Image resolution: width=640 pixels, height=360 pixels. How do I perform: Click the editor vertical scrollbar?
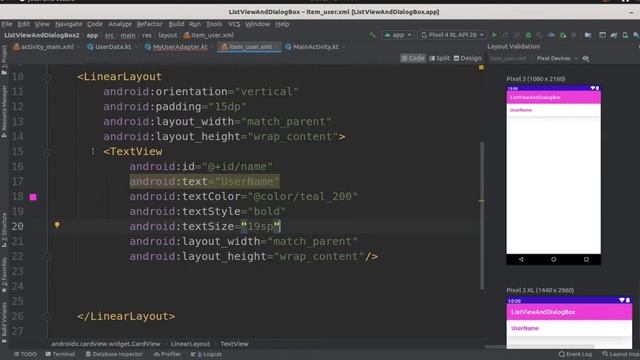pos(482,215)
